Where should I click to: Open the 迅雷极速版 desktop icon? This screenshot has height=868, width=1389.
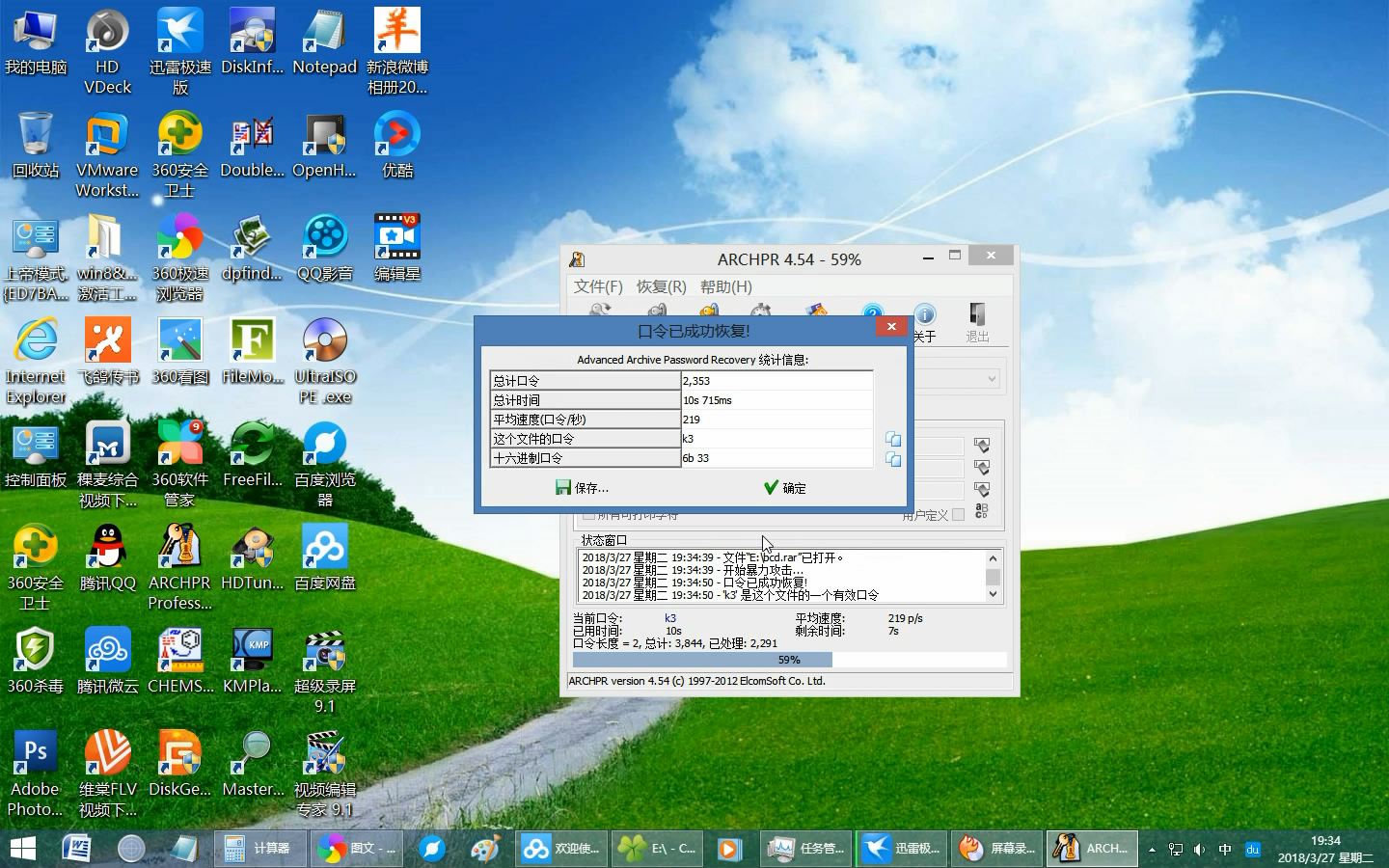point(180,53)
